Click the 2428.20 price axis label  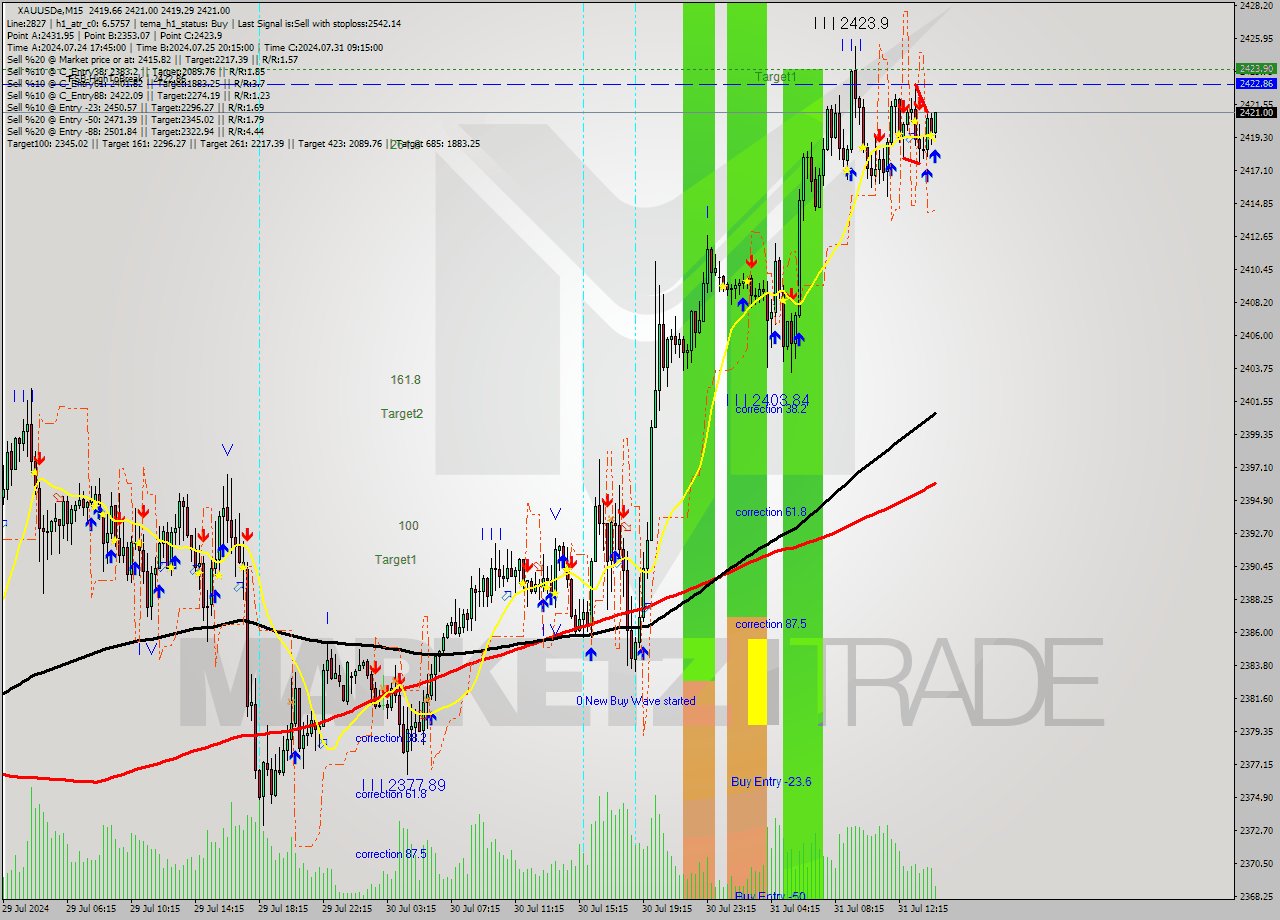[x=1255, y=5]
